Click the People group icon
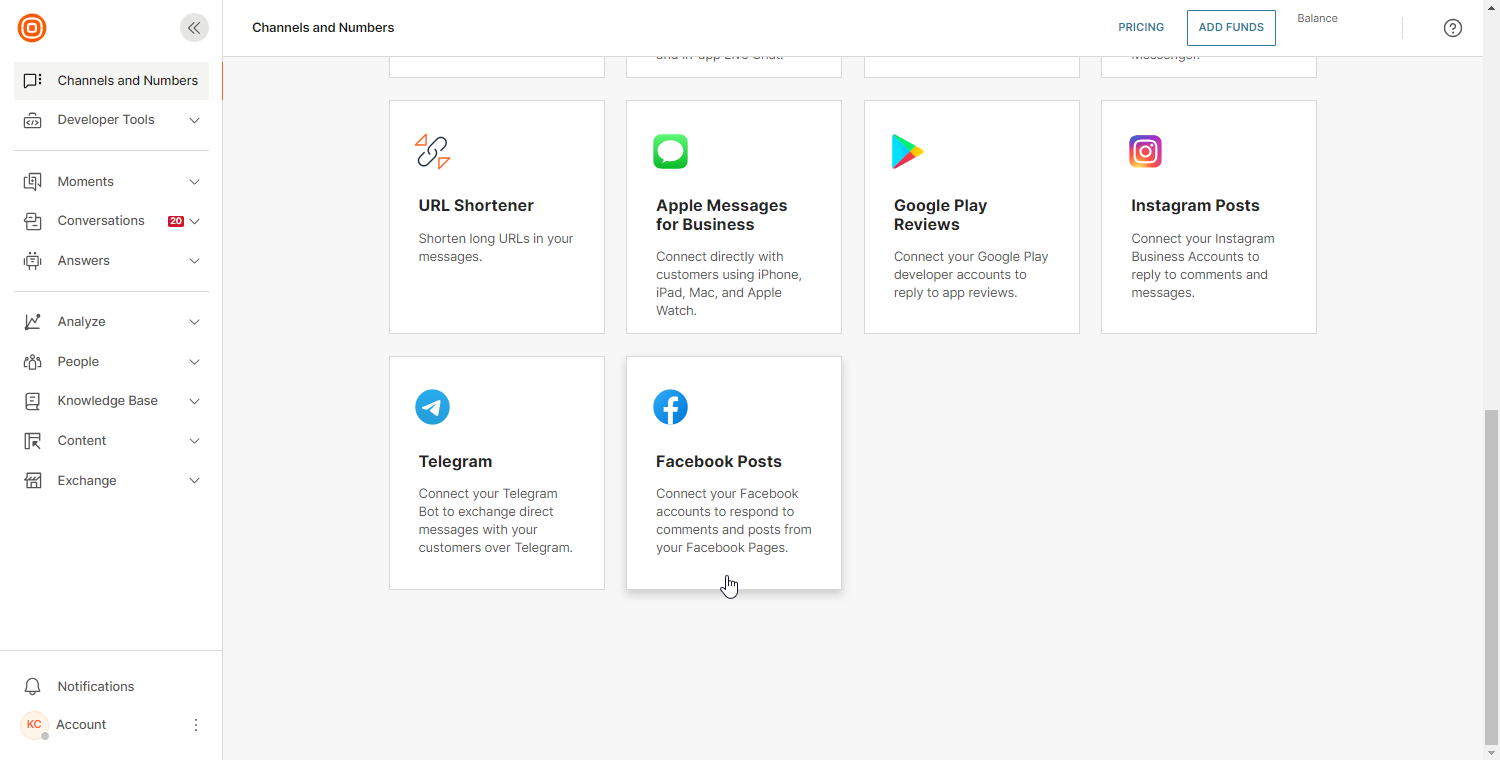 [32, 362]
